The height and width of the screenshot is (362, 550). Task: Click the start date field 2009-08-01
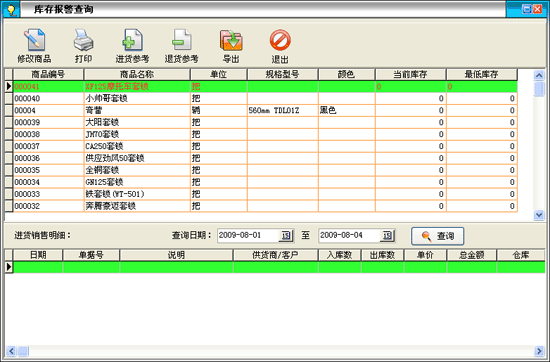[x=248, y=235]
